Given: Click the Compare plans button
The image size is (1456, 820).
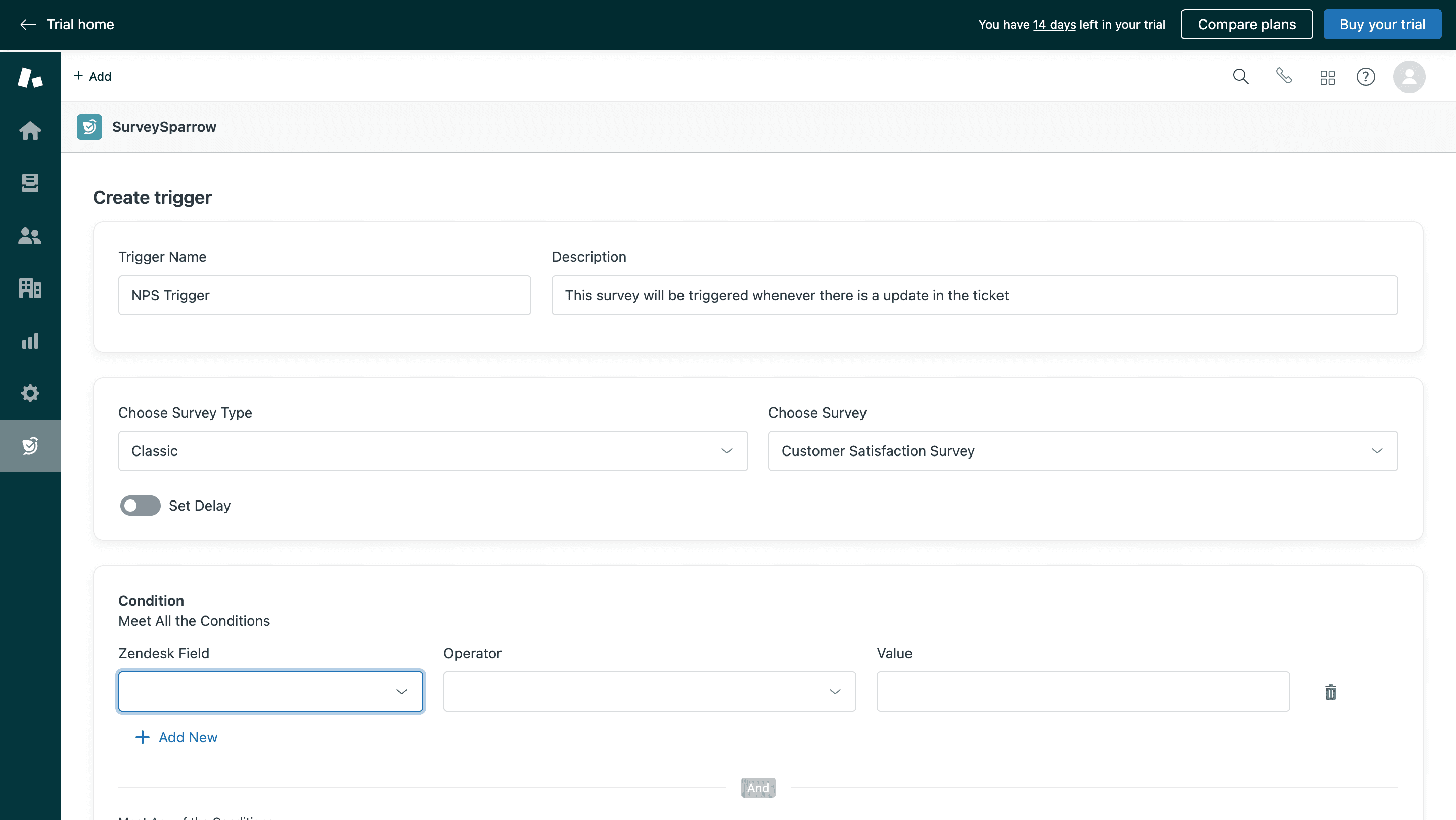Looking at the screenshot, I should [x=1246, y=24].
